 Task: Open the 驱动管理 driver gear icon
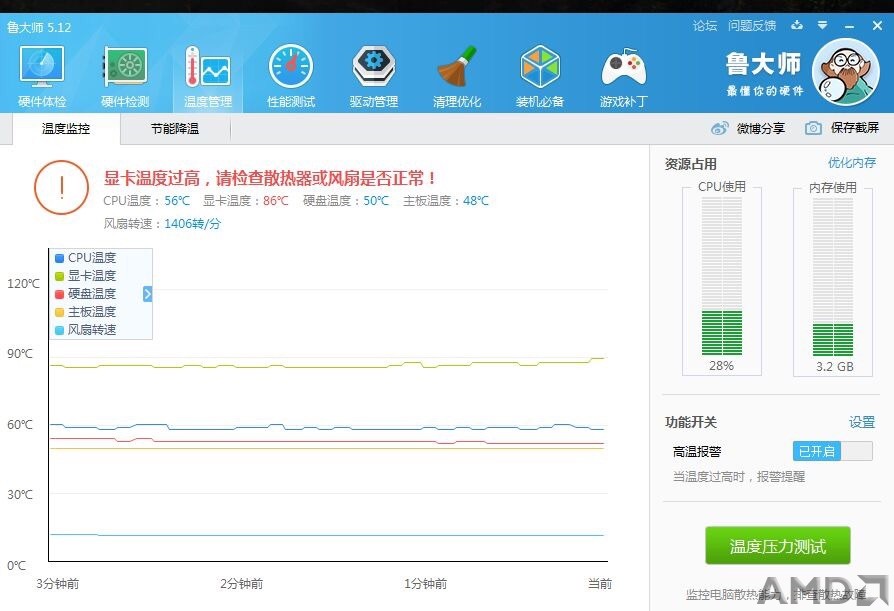(373, 67)
